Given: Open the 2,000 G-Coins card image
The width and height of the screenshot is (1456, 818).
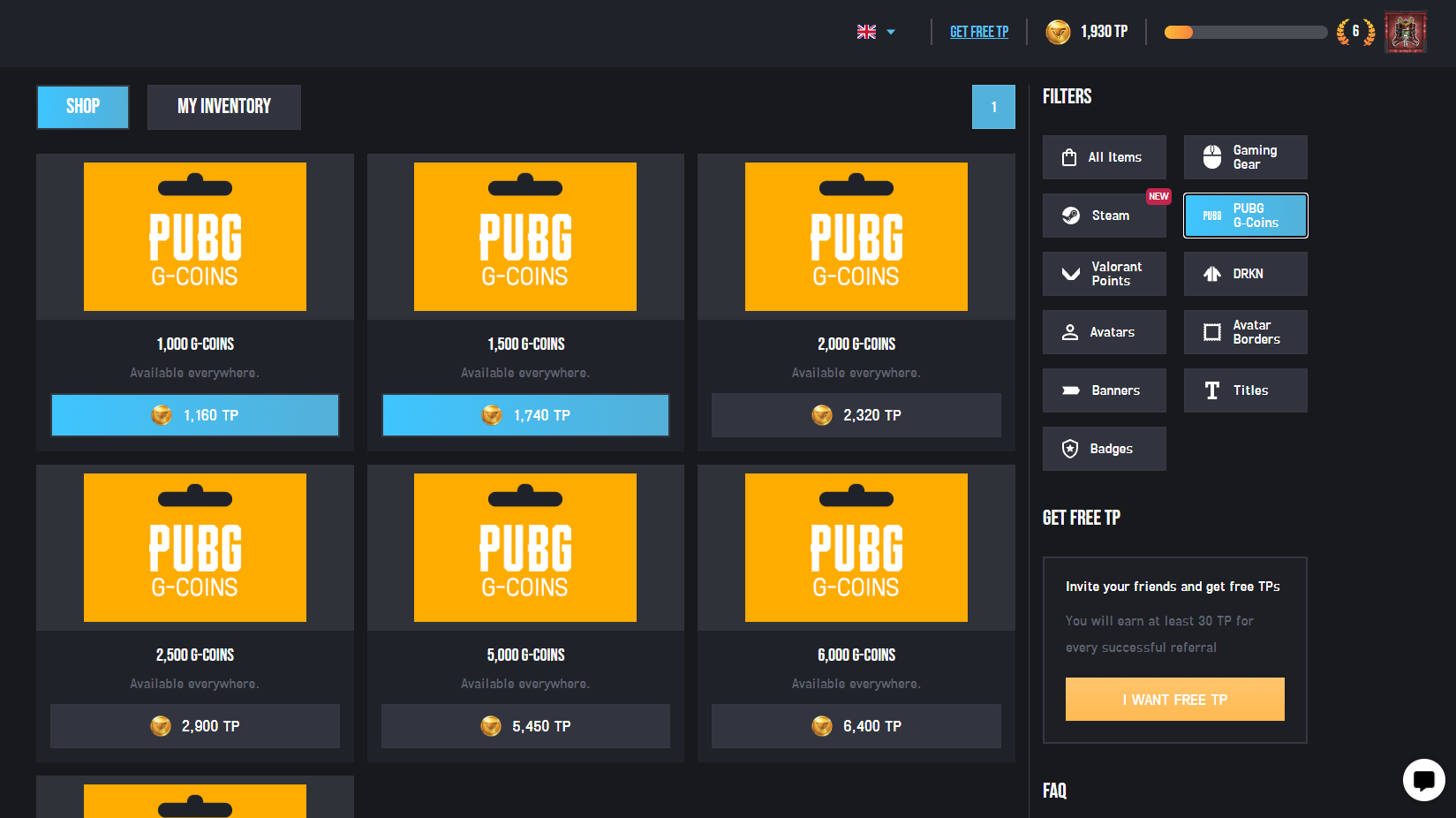Looking at the screenshot, I should pyautogui.click(x=856, y=237).
